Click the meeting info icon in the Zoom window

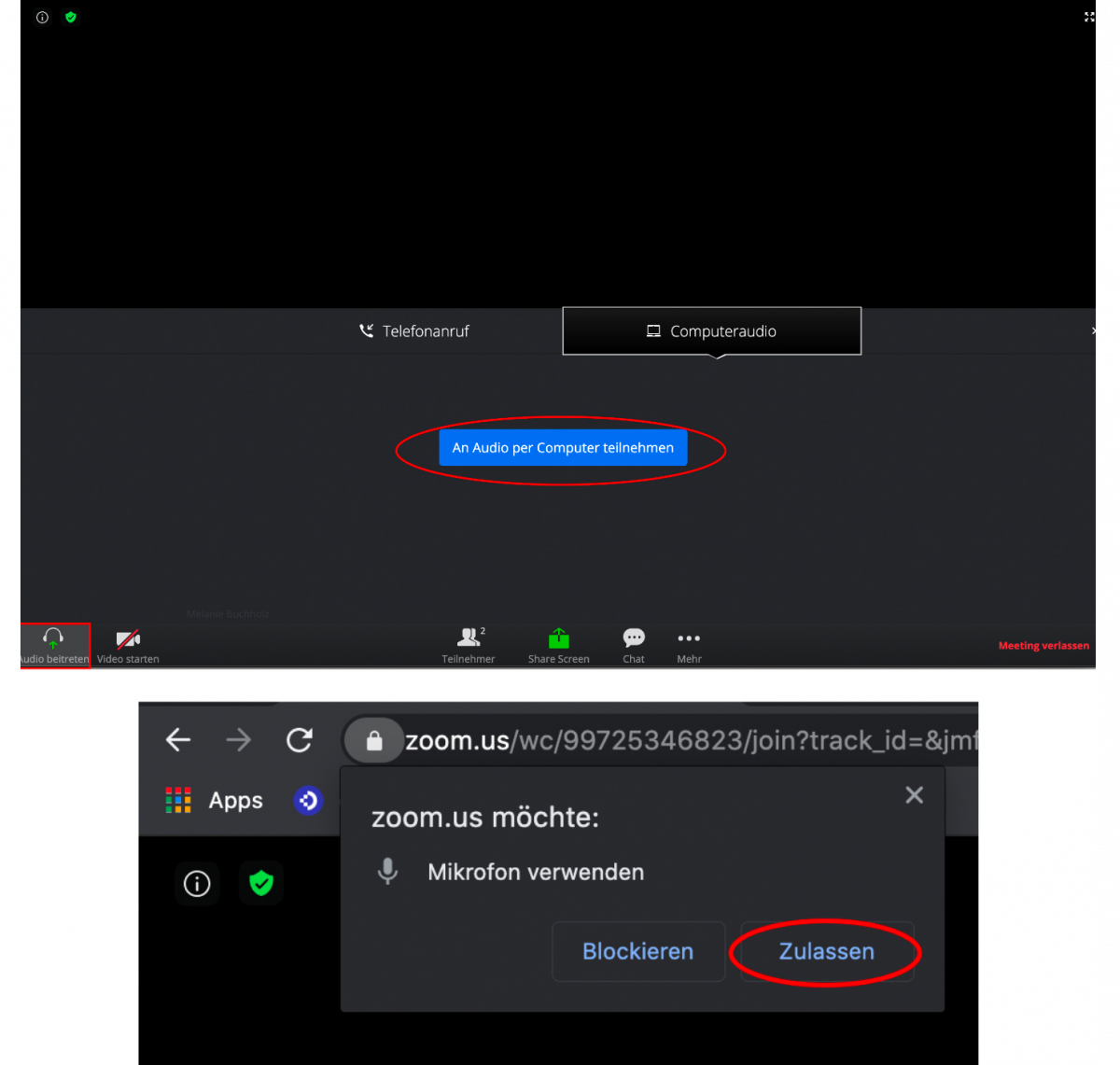[x=42, y=18]
